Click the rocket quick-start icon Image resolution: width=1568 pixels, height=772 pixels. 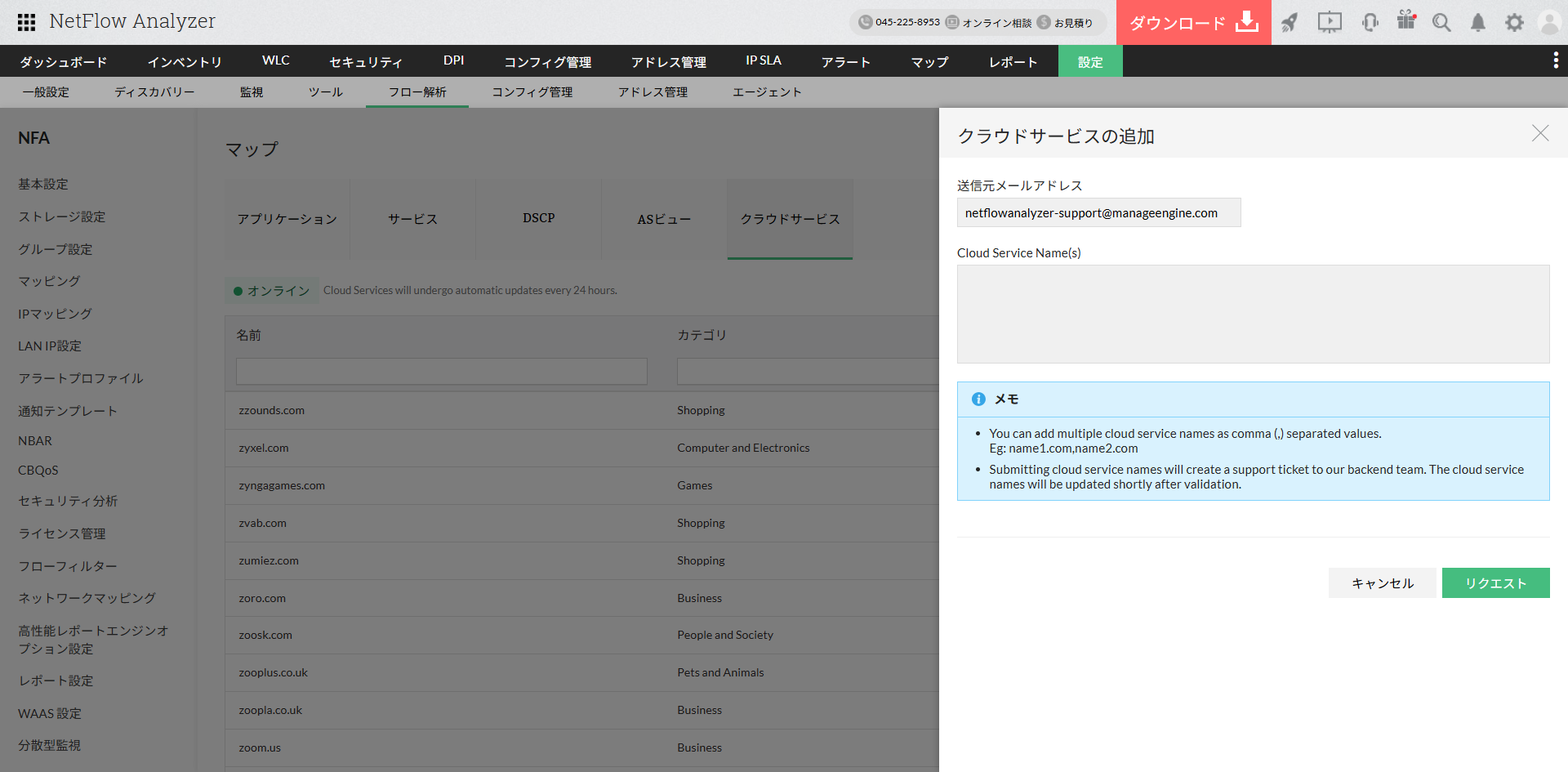1290,22
